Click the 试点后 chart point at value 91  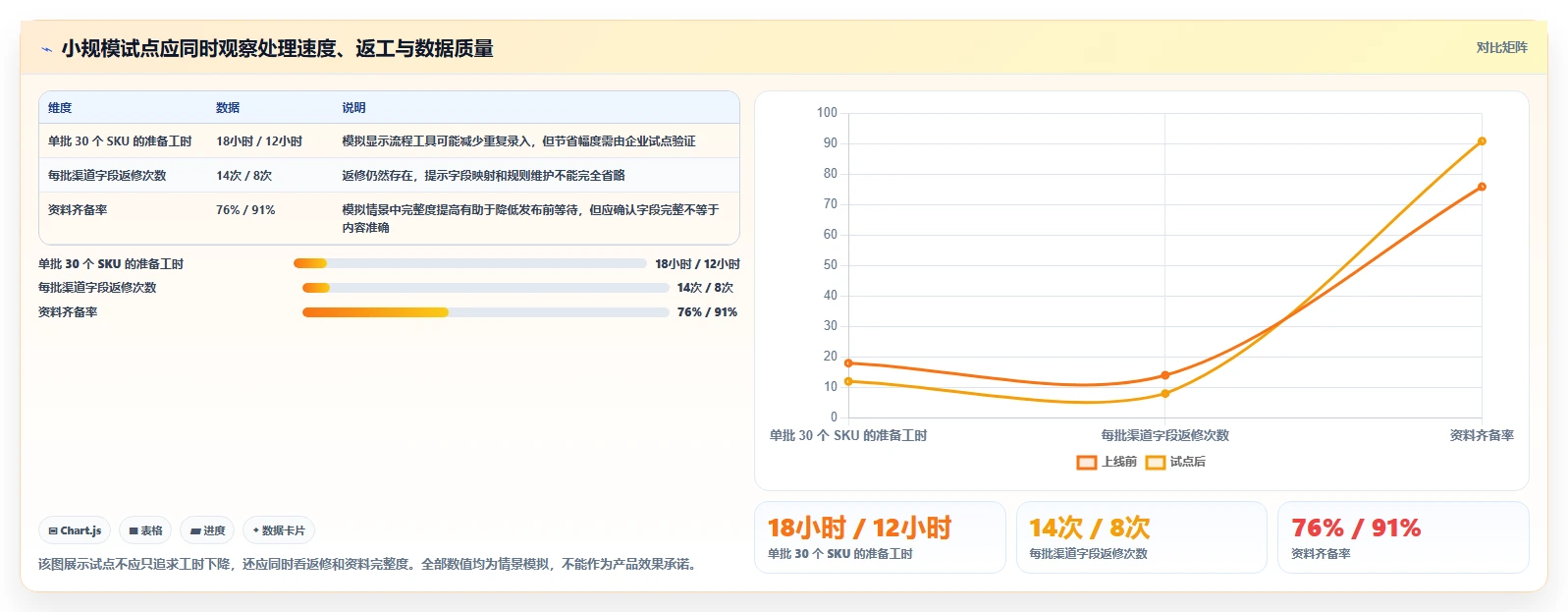click(1482, 141)
